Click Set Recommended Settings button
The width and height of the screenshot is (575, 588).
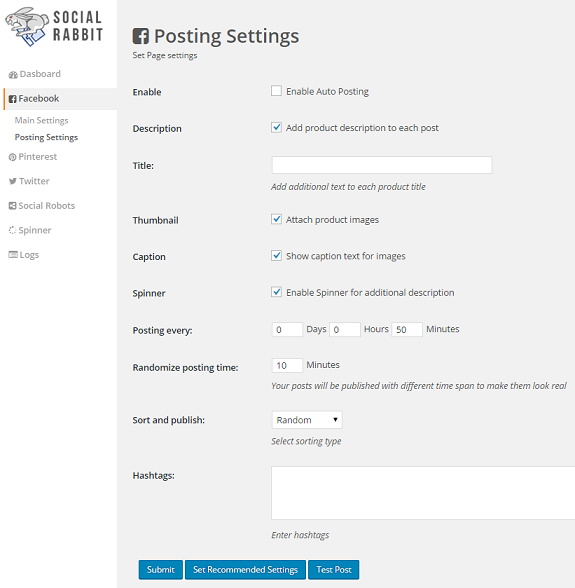(245, 570)
